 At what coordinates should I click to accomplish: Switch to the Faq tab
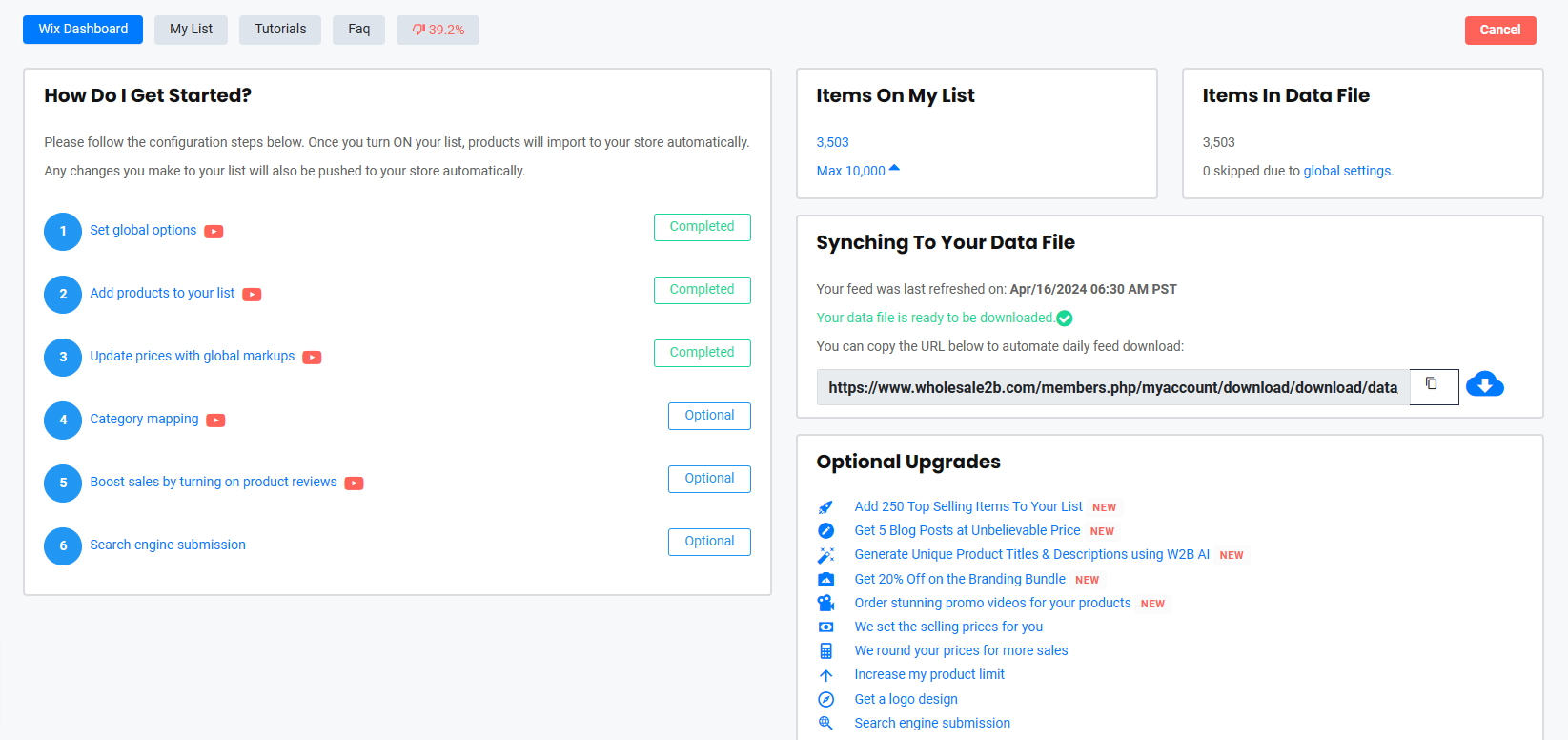(358, 30)
